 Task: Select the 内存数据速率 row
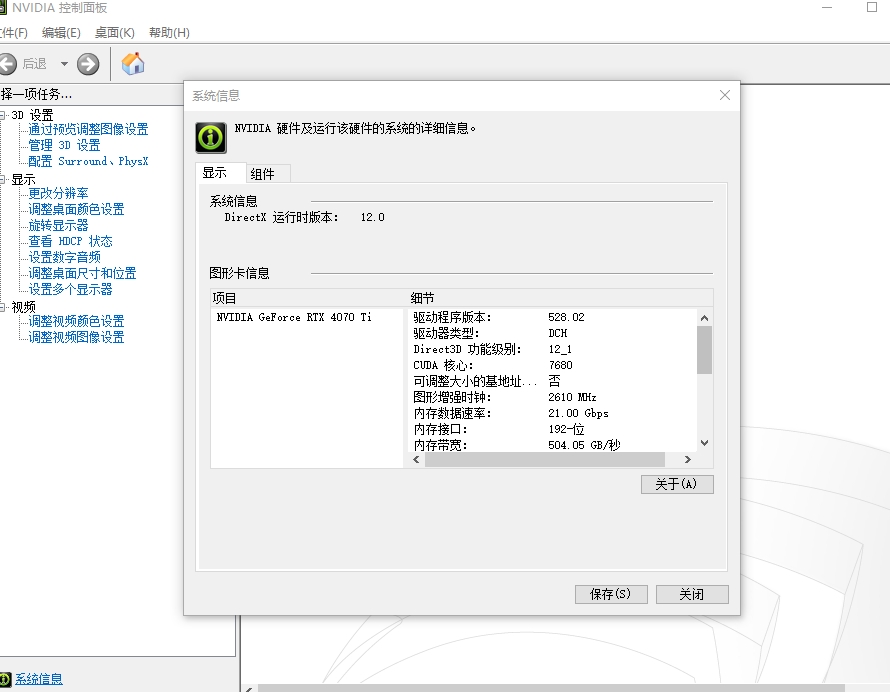point(552,413)
